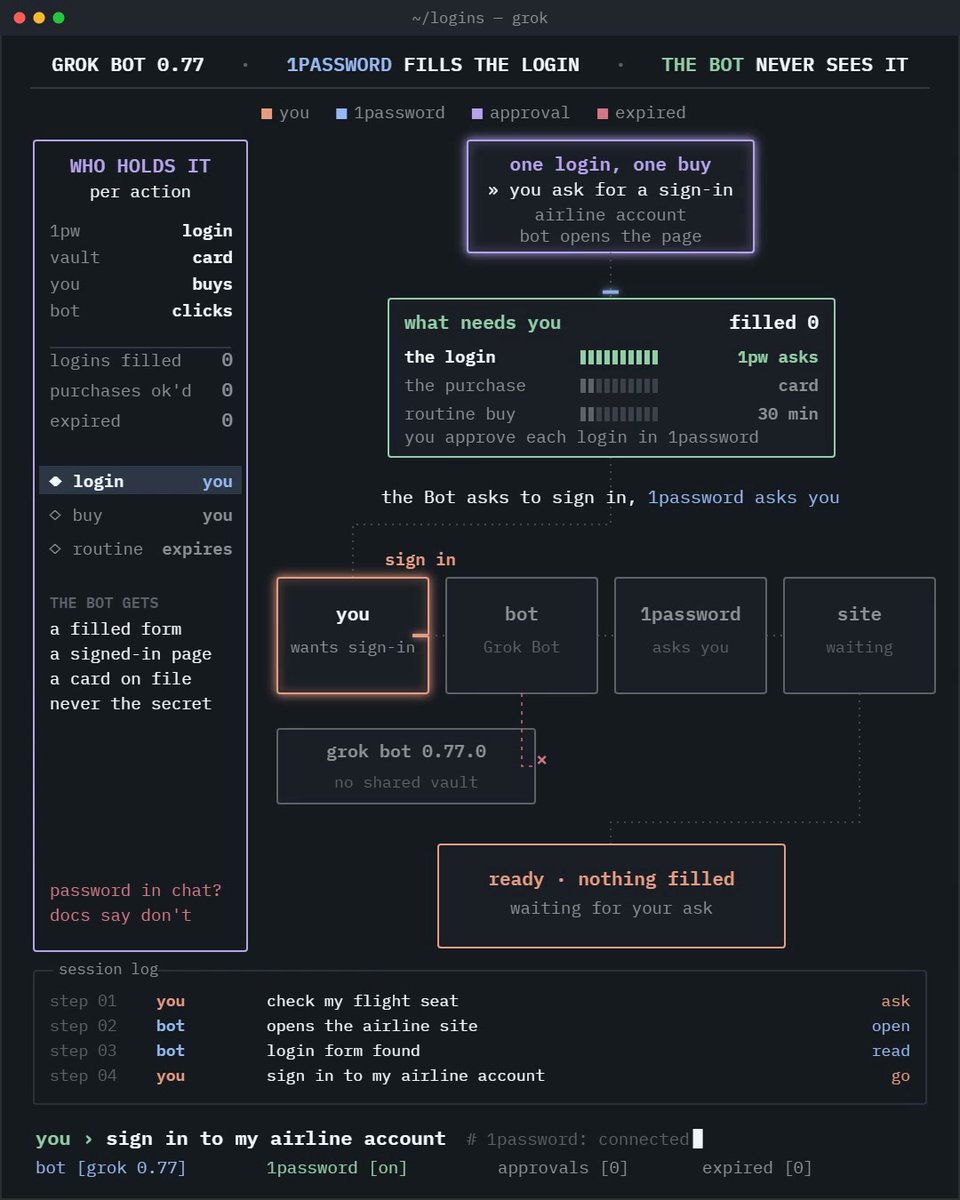Image resolution: width=960 pixels, height=1200 pixels.
Task: Select session log step 04 "sign in to my airline account"
Action: click(480, 1076)
